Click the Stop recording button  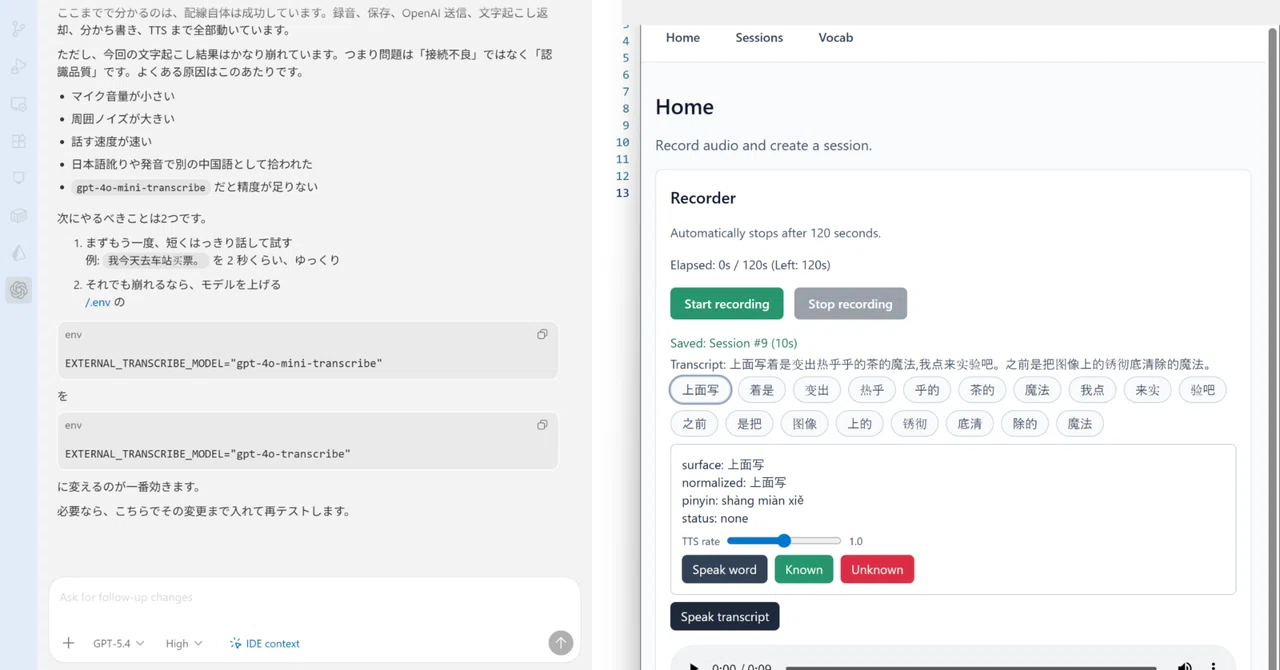click(850, 304)
